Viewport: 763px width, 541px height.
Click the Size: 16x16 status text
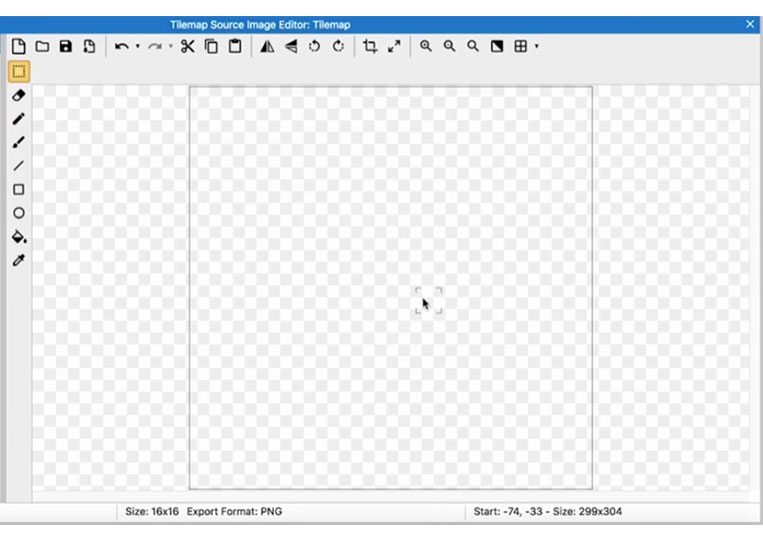pos(152,511)
